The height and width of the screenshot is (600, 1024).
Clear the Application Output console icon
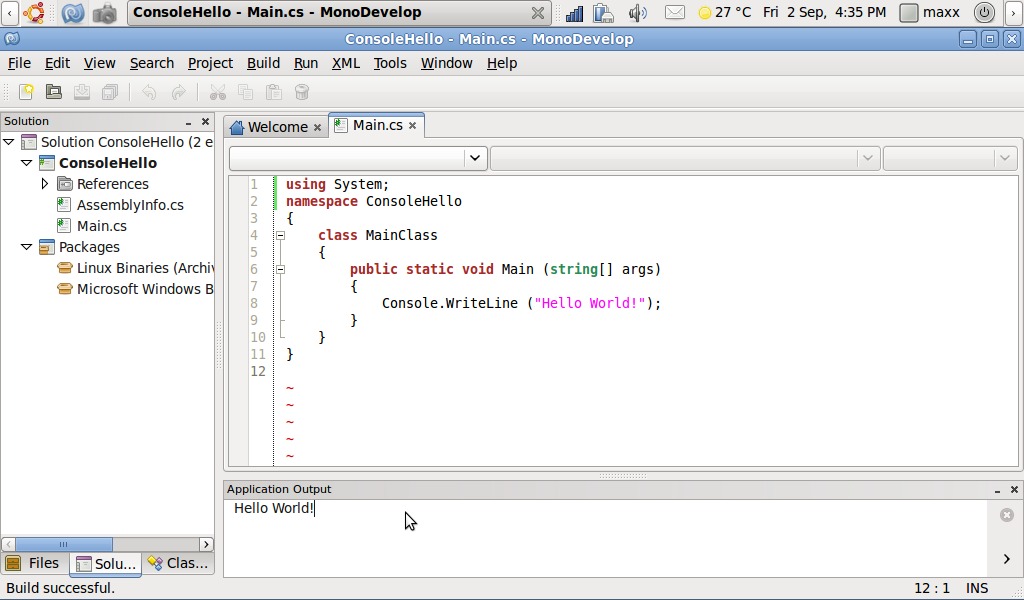pyautogui.click(x=1007, y=515)
